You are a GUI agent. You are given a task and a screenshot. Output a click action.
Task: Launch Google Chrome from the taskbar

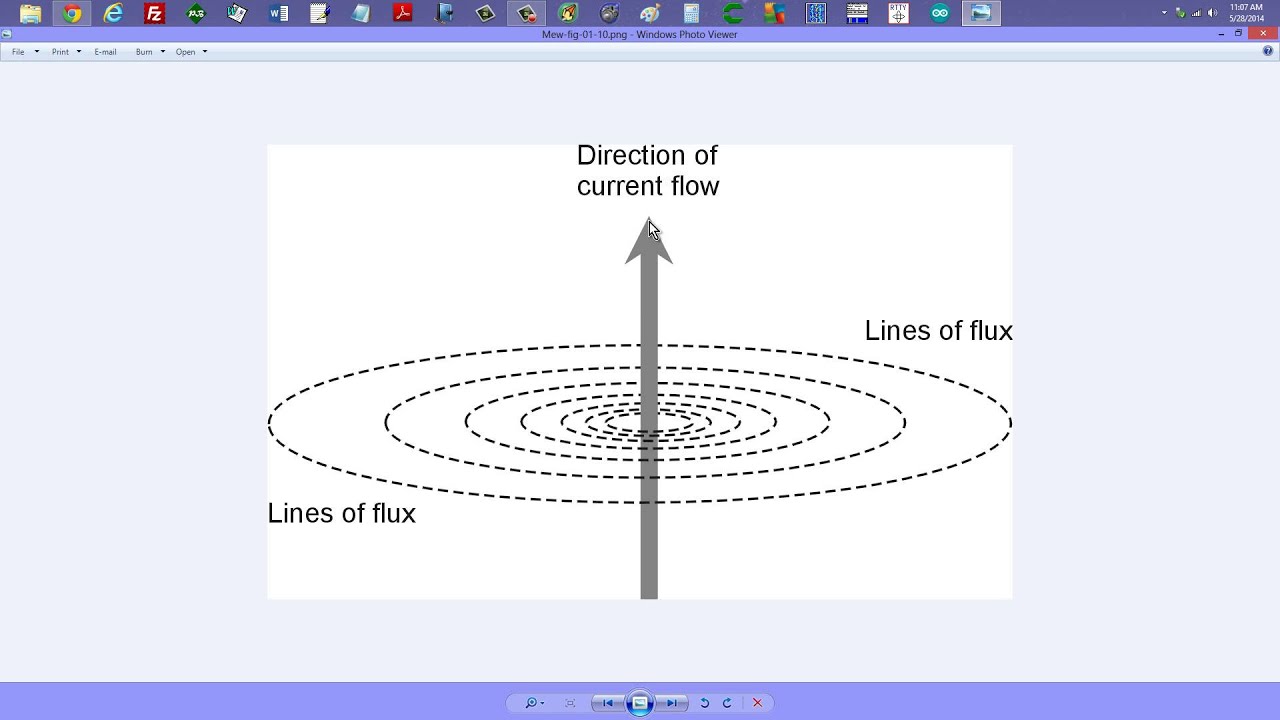(x=72, y=13)
